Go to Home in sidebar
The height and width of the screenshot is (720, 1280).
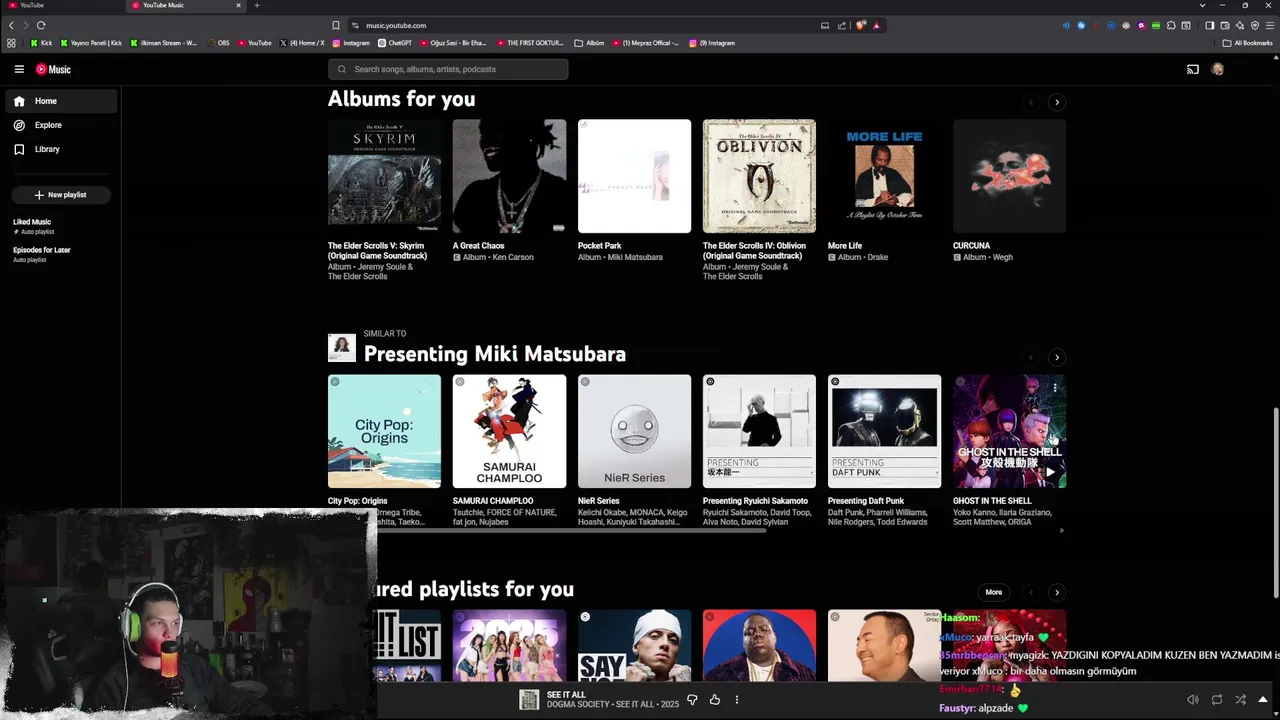tap(61, 101)
